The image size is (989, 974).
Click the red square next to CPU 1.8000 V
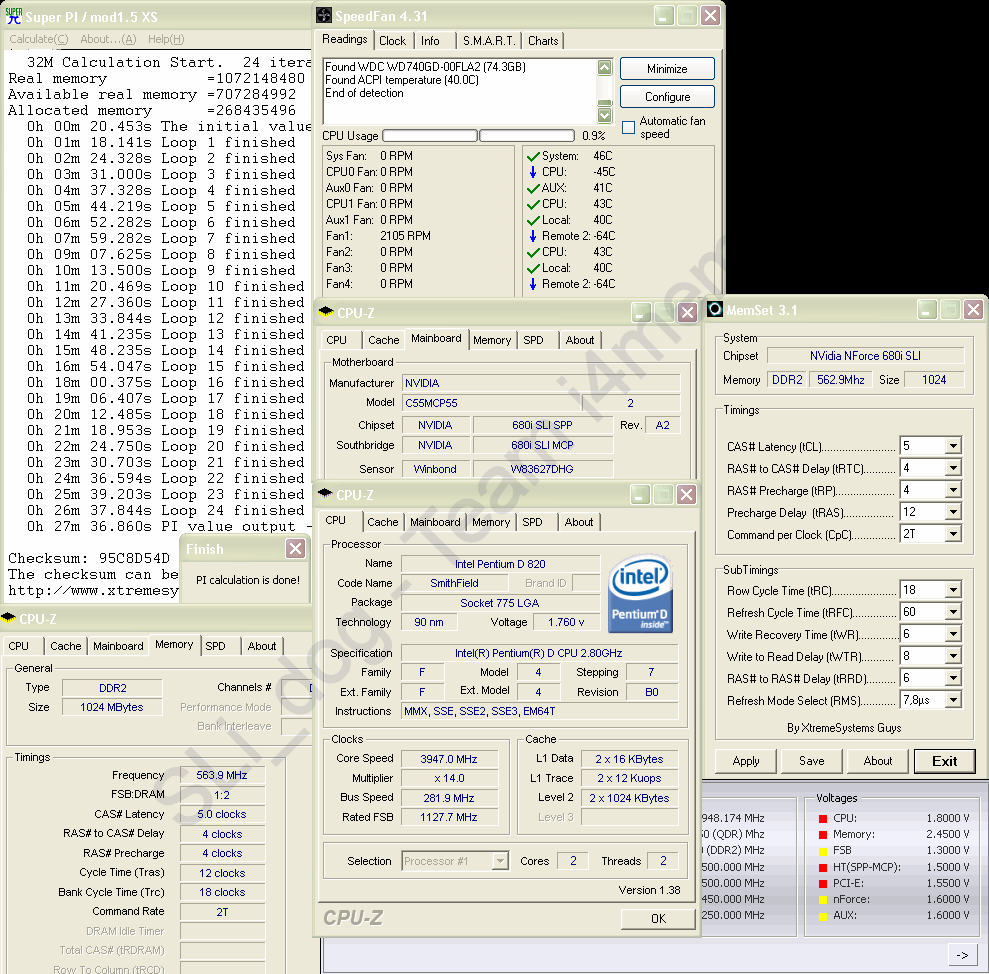tap(822, 819)
